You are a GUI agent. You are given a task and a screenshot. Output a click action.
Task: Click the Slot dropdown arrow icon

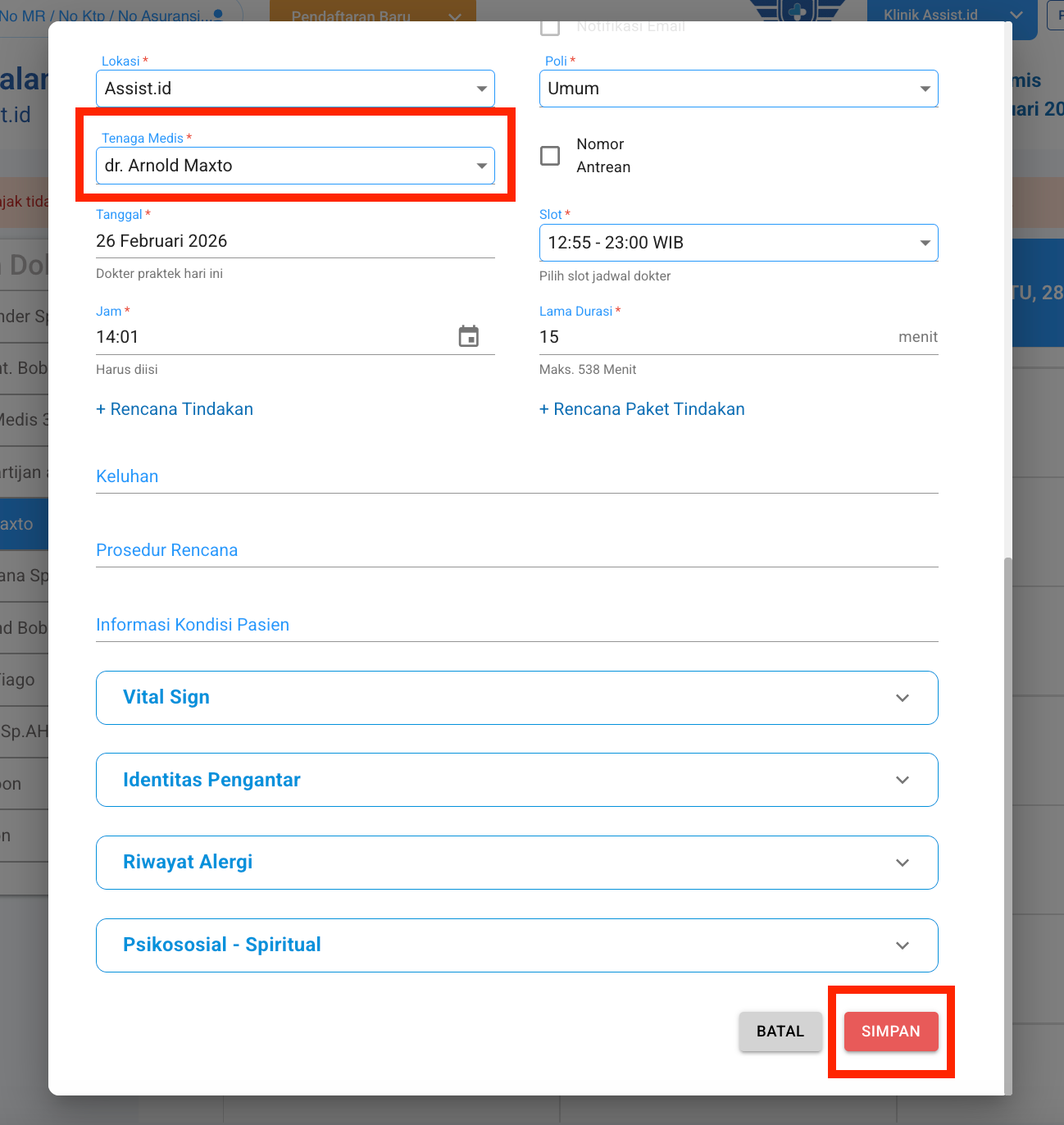pyautogui.click(x=925, y=243)
